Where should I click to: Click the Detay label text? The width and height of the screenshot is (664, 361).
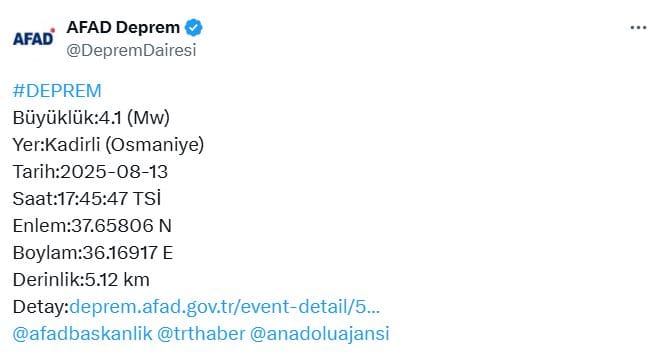pyautogui.click(x=41, y=307)
